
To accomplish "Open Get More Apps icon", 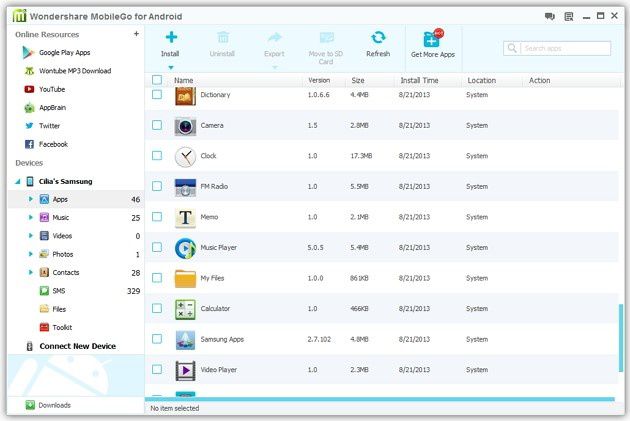I will click(433, 39).
